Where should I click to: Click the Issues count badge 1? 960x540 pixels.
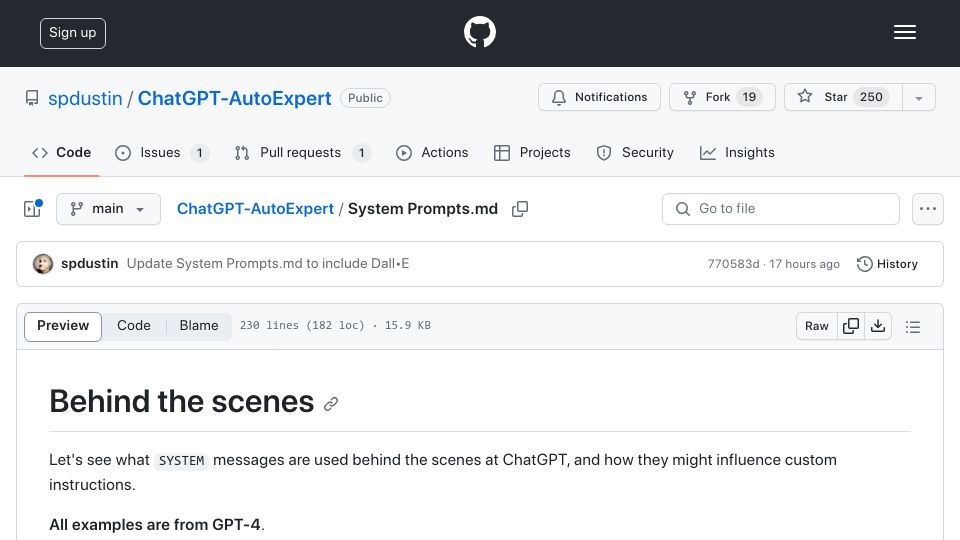click(x=200, y=152)
